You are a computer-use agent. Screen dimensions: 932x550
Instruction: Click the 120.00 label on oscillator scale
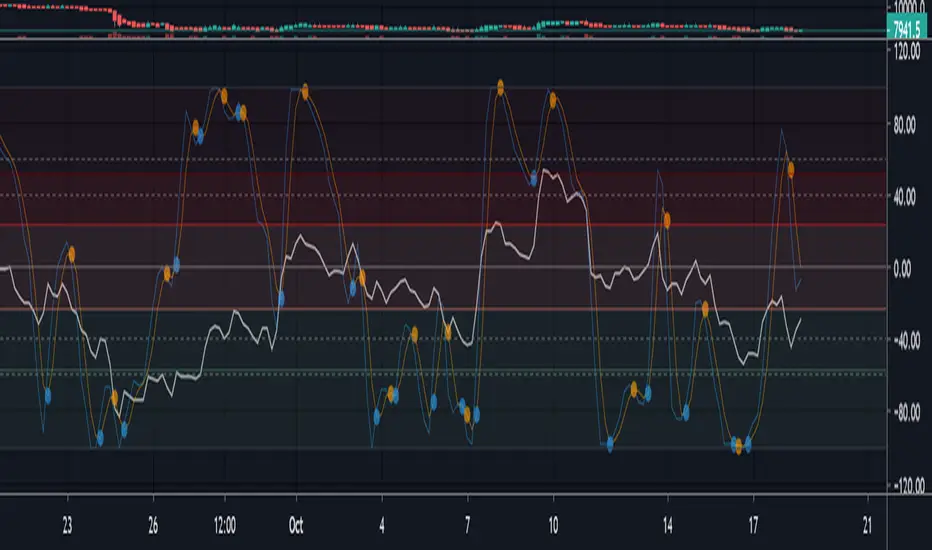click(909, 54)
